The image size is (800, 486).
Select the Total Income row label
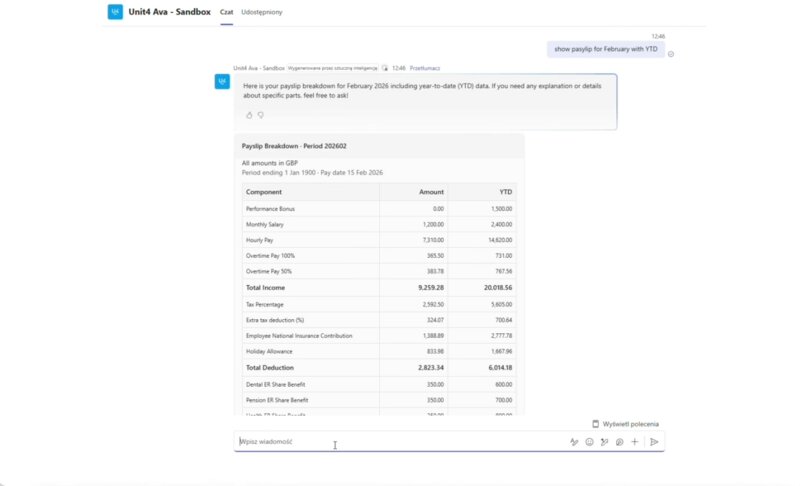pos(265,288)
